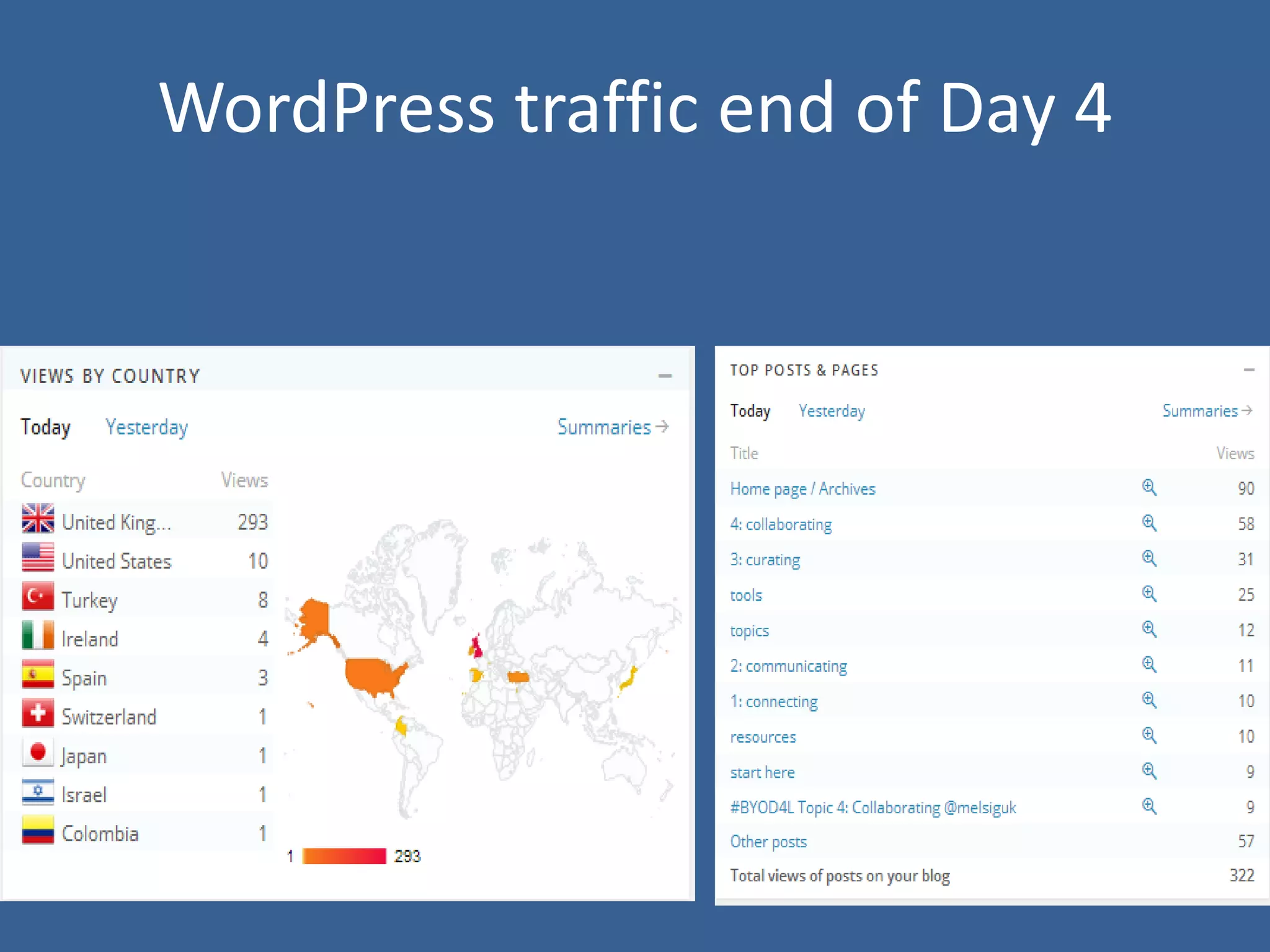Click the Ireland country name

pos(90,638)
